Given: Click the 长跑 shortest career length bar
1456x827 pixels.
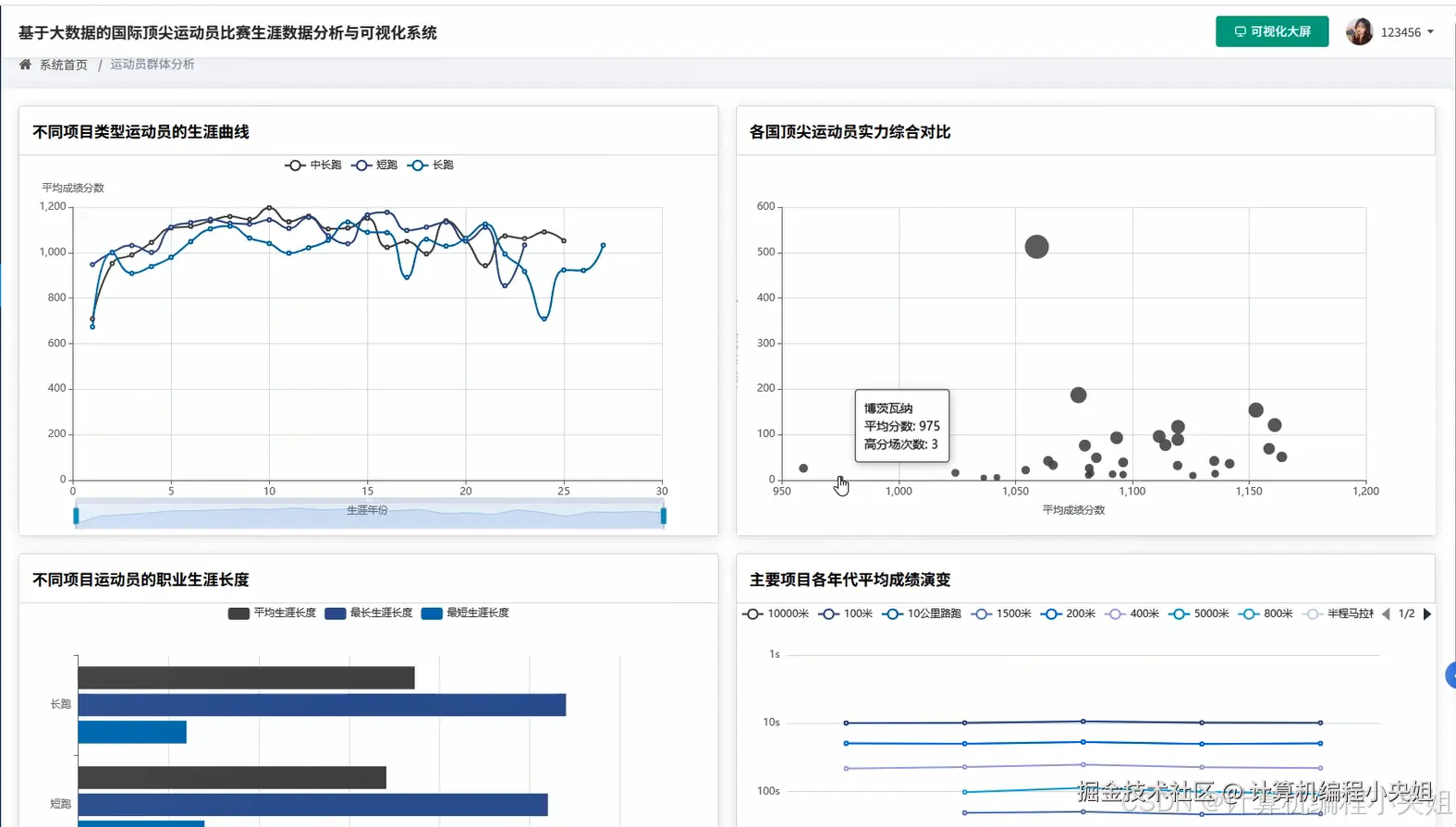Looking at the screenshot, I should pos(132,732).
